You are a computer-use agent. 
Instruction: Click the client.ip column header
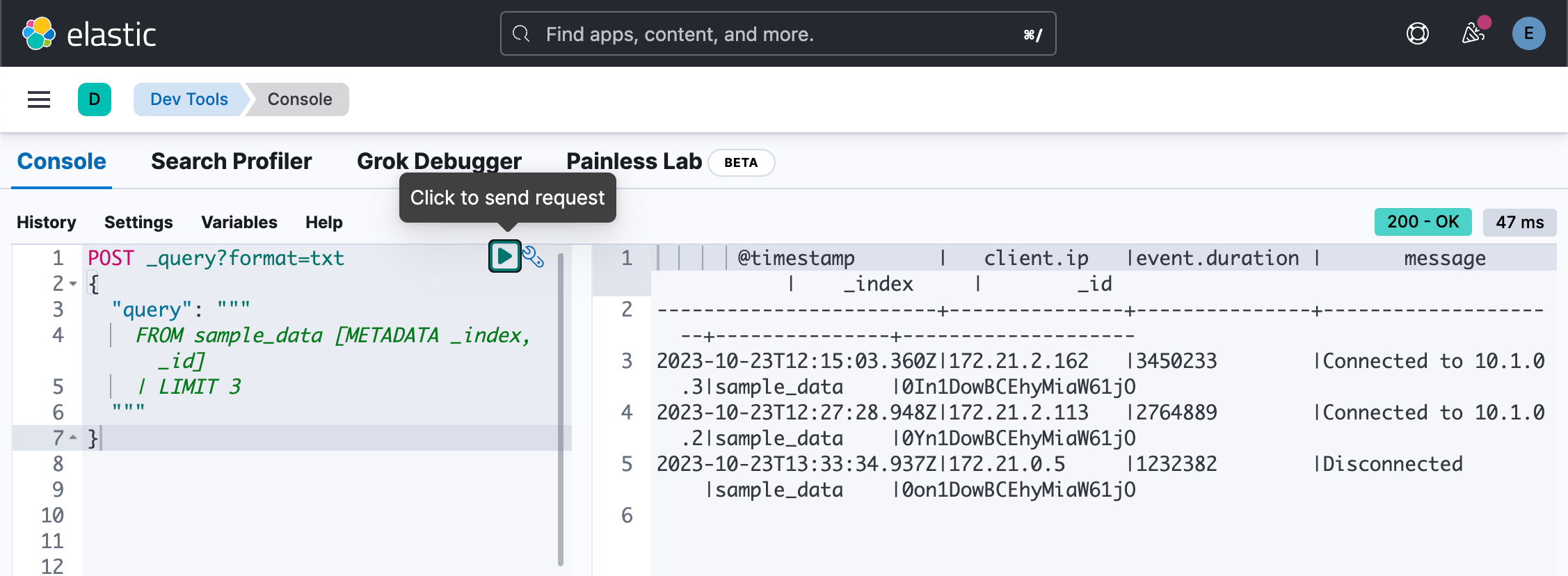[1037, 258]
